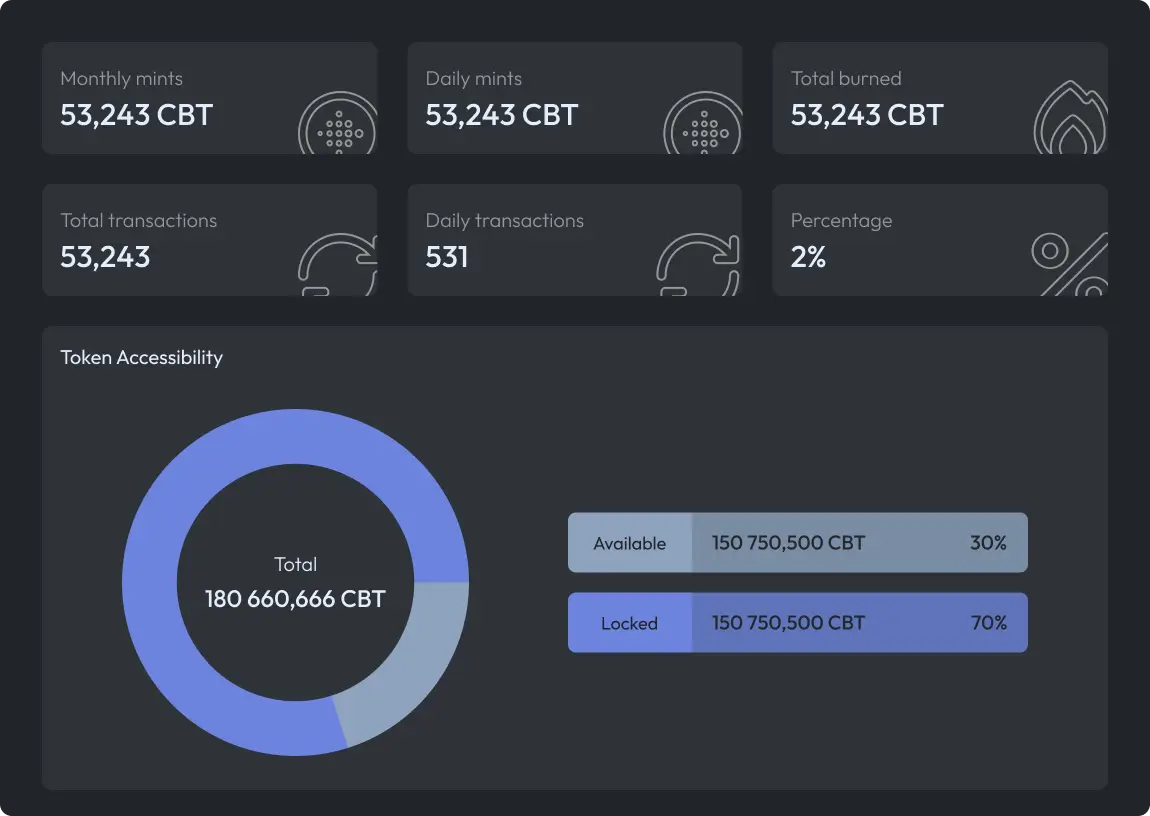Select the Daily transactions value 531
1150x816 pixels.
pyautogui.click(x=447, y=257)
